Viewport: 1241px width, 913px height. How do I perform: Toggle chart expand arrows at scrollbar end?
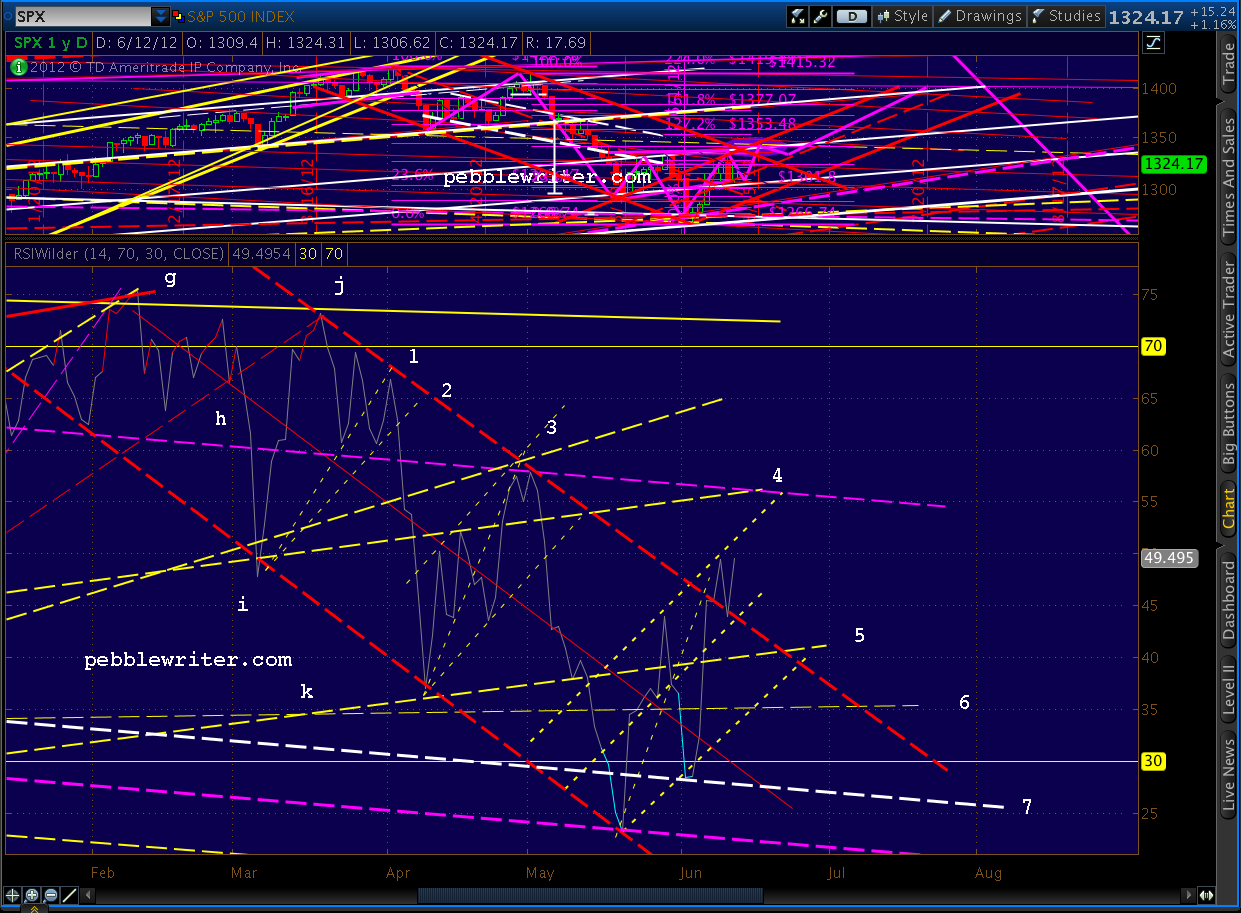pyautogui.click(x=1206, y=895)
